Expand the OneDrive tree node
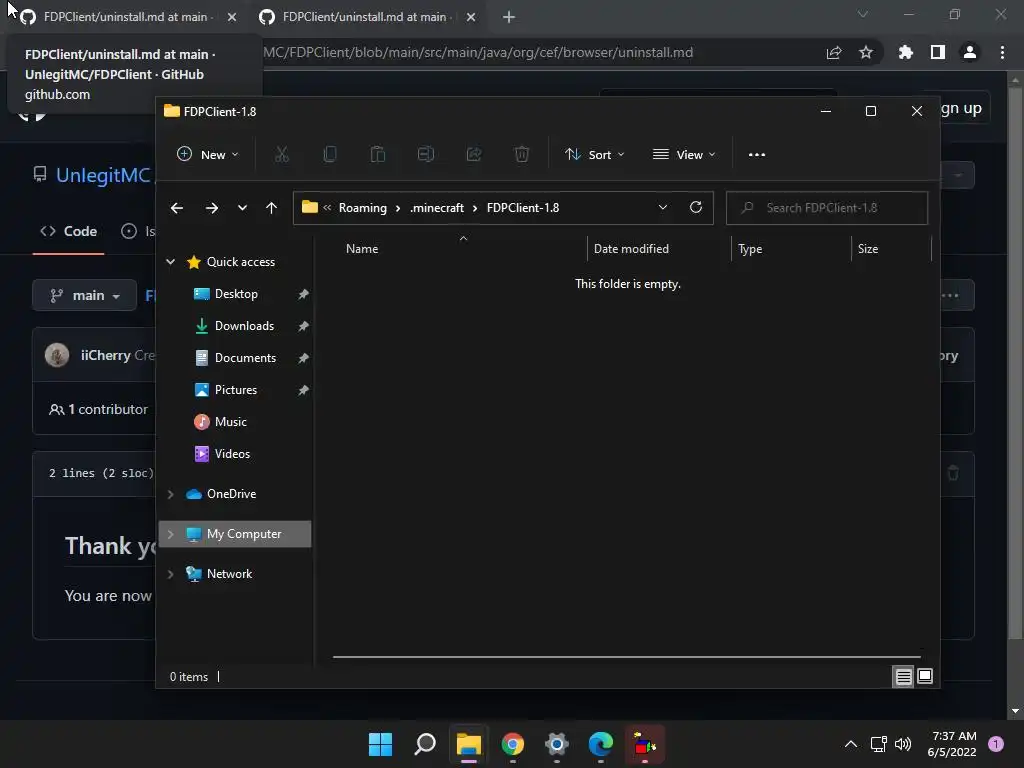Viewport: 1024px width, 768px height. coord(170,494)
